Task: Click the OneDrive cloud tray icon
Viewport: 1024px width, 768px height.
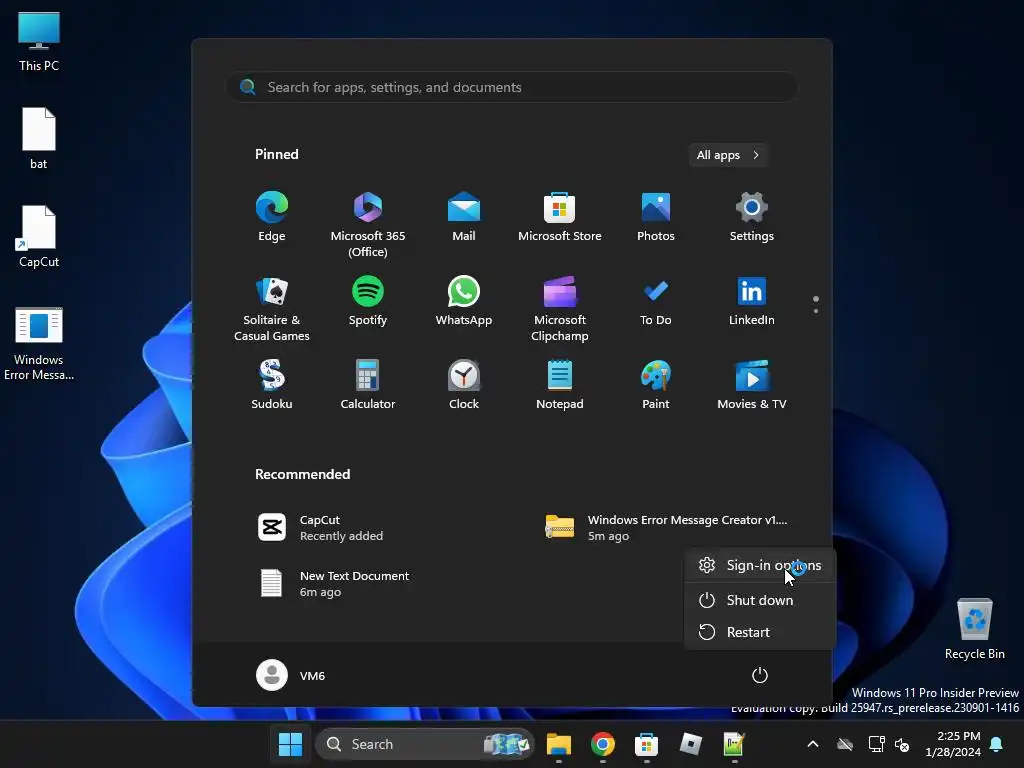Action: [845, 744]
